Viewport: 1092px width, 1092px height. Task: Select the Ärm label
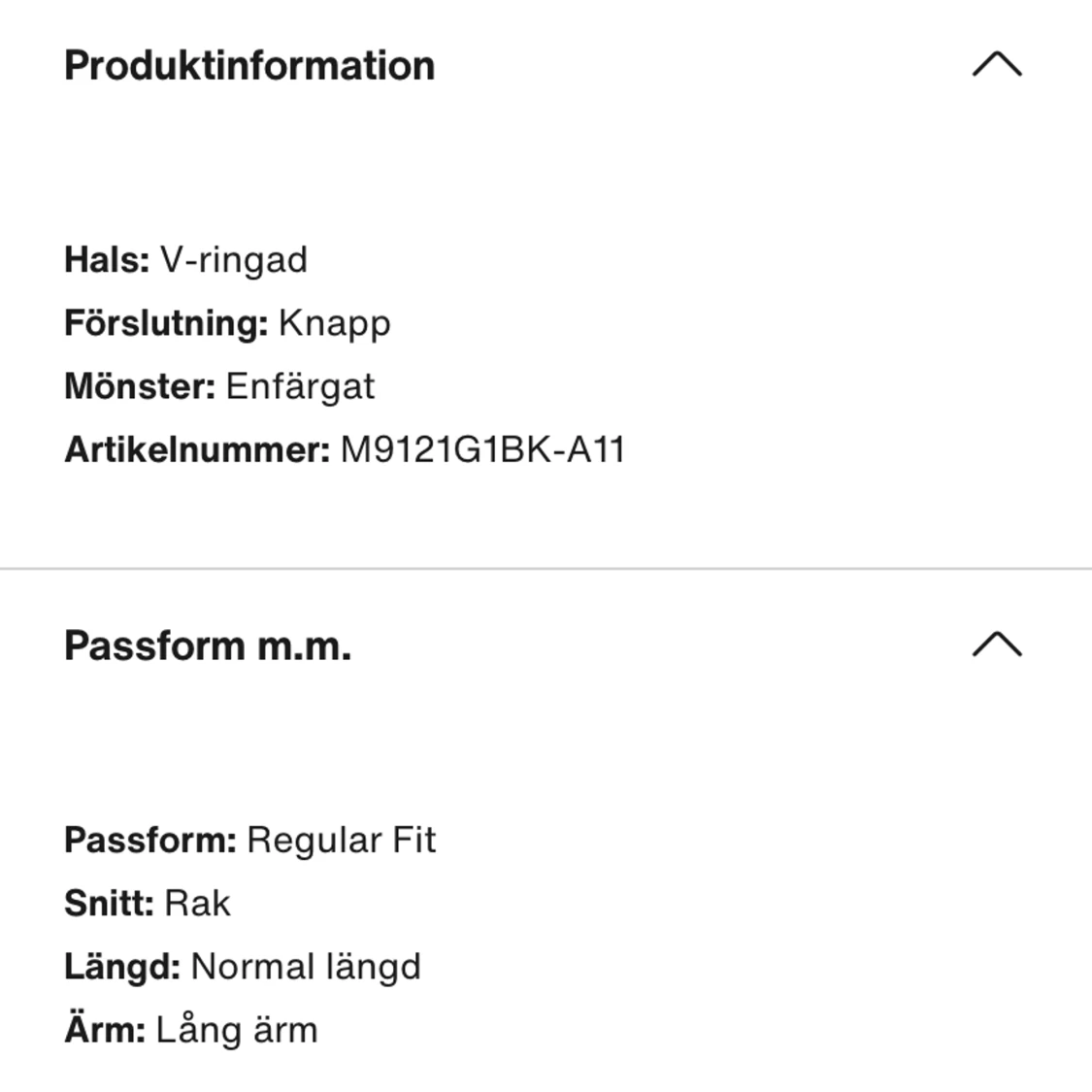pyautogui.click(x=105, y=1030)
